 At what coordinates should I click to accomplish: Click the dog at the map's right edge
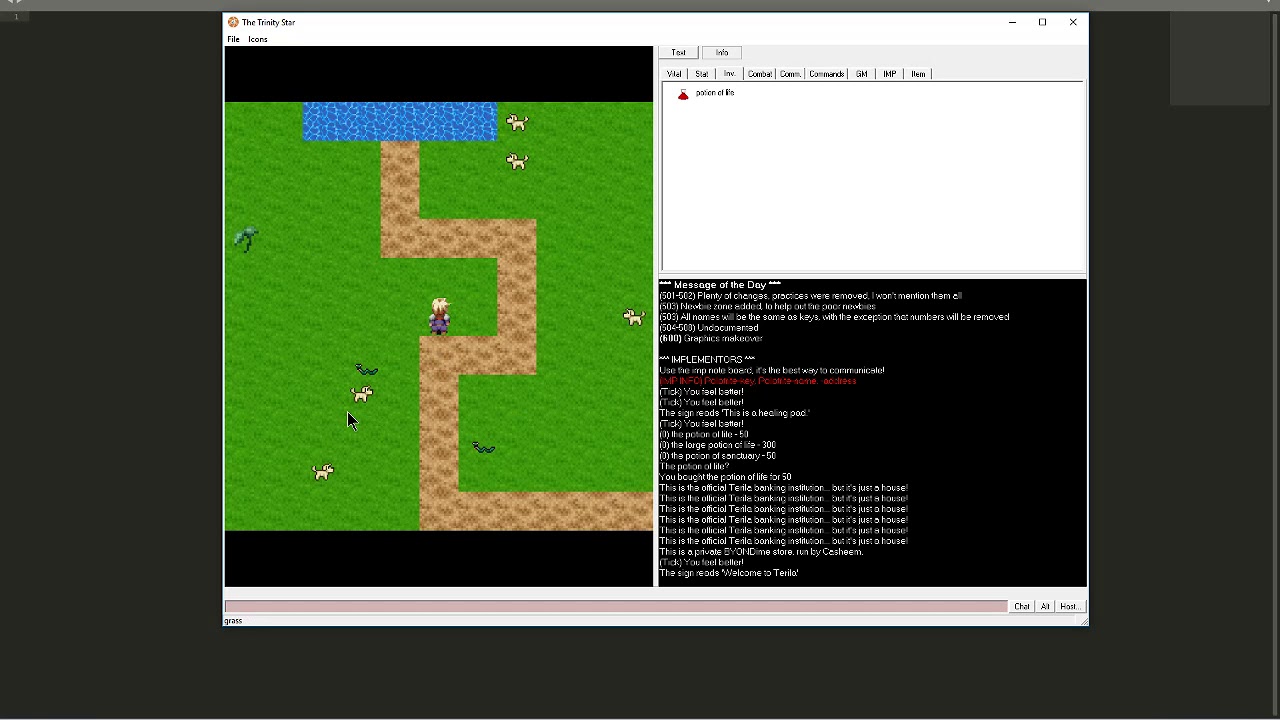pos(634,317)
